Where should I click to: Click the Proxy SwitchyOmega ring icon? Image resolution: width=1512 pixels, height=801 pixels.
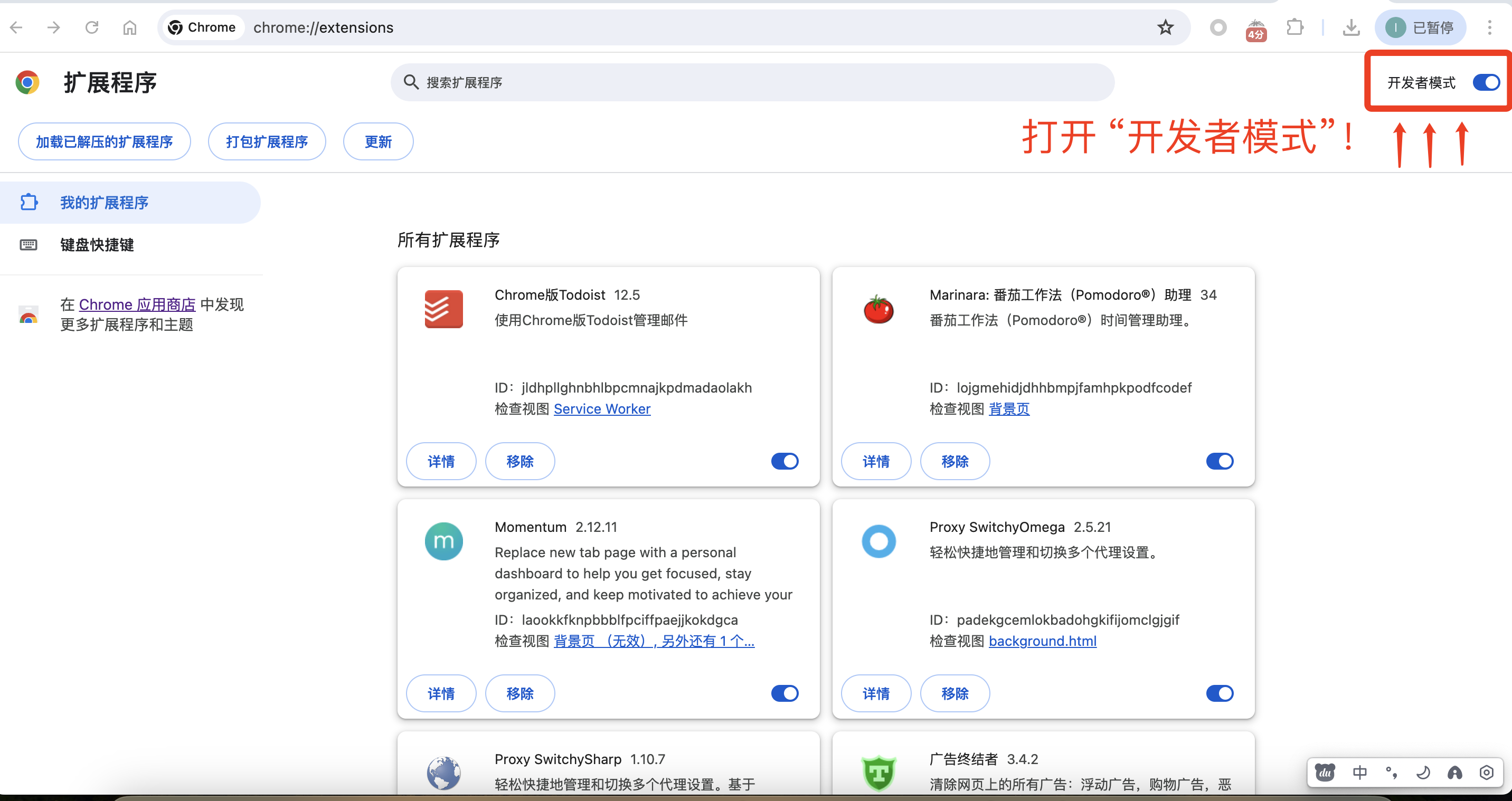click(878, 541)
